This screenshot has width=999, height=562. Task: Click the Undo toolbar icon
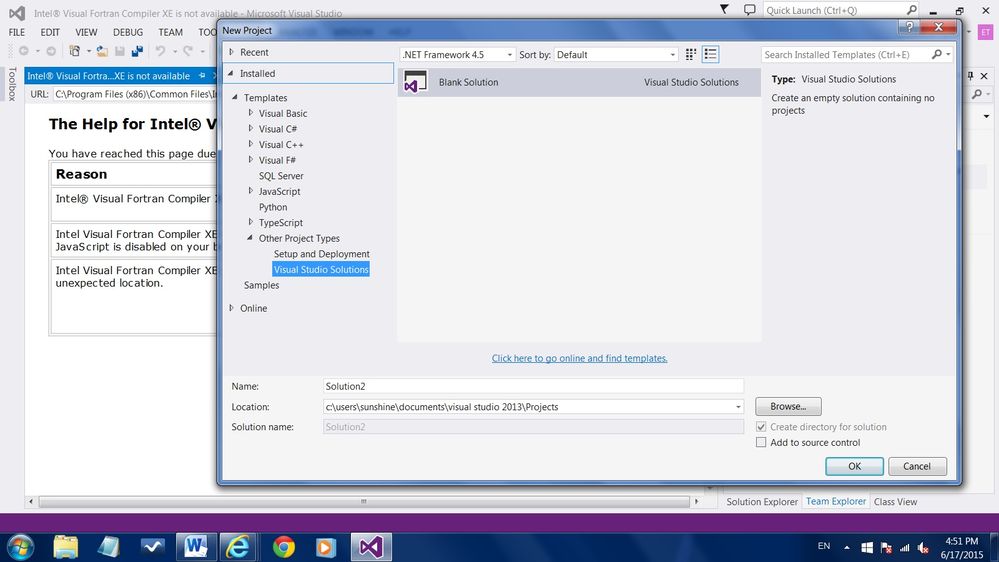point(160,51)
